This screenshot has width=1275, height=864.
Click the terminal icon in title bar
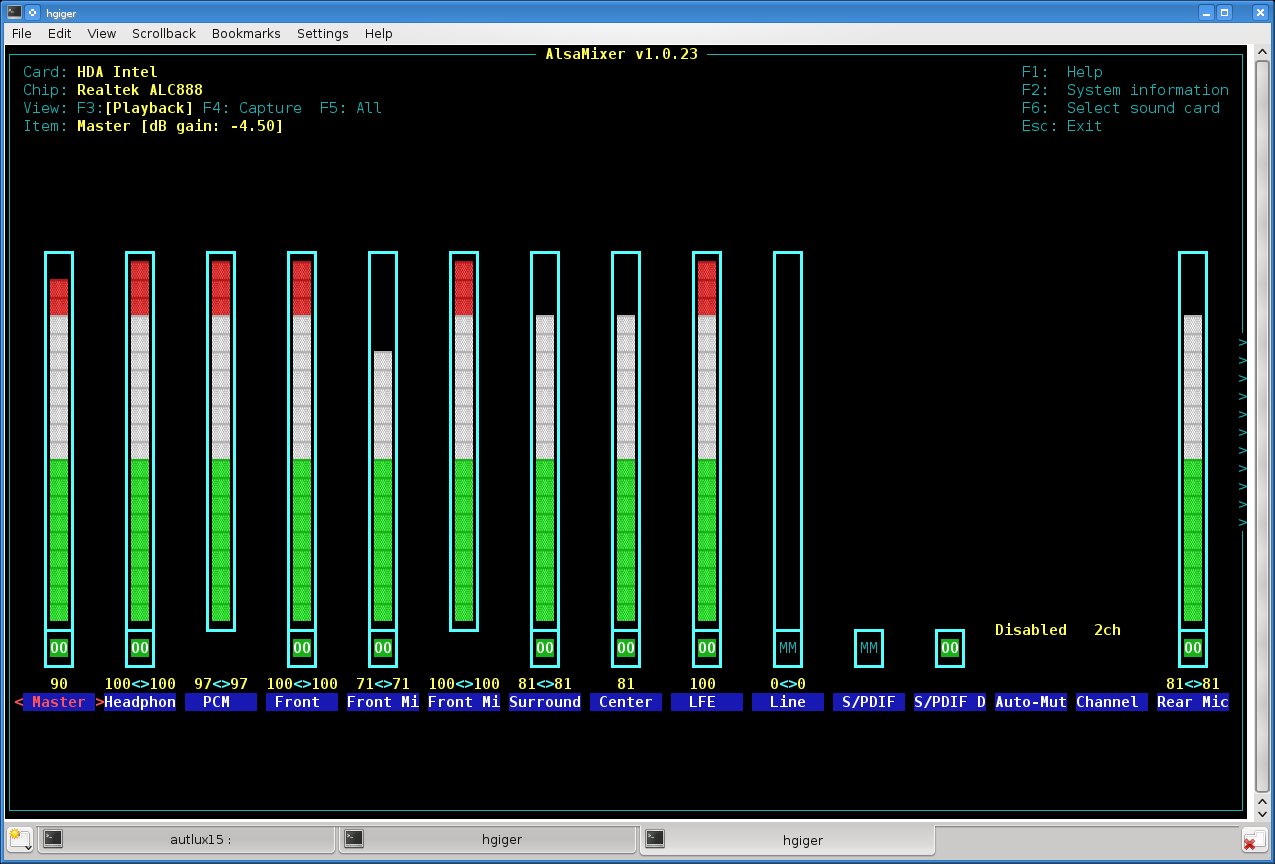[x=13, y=11]
